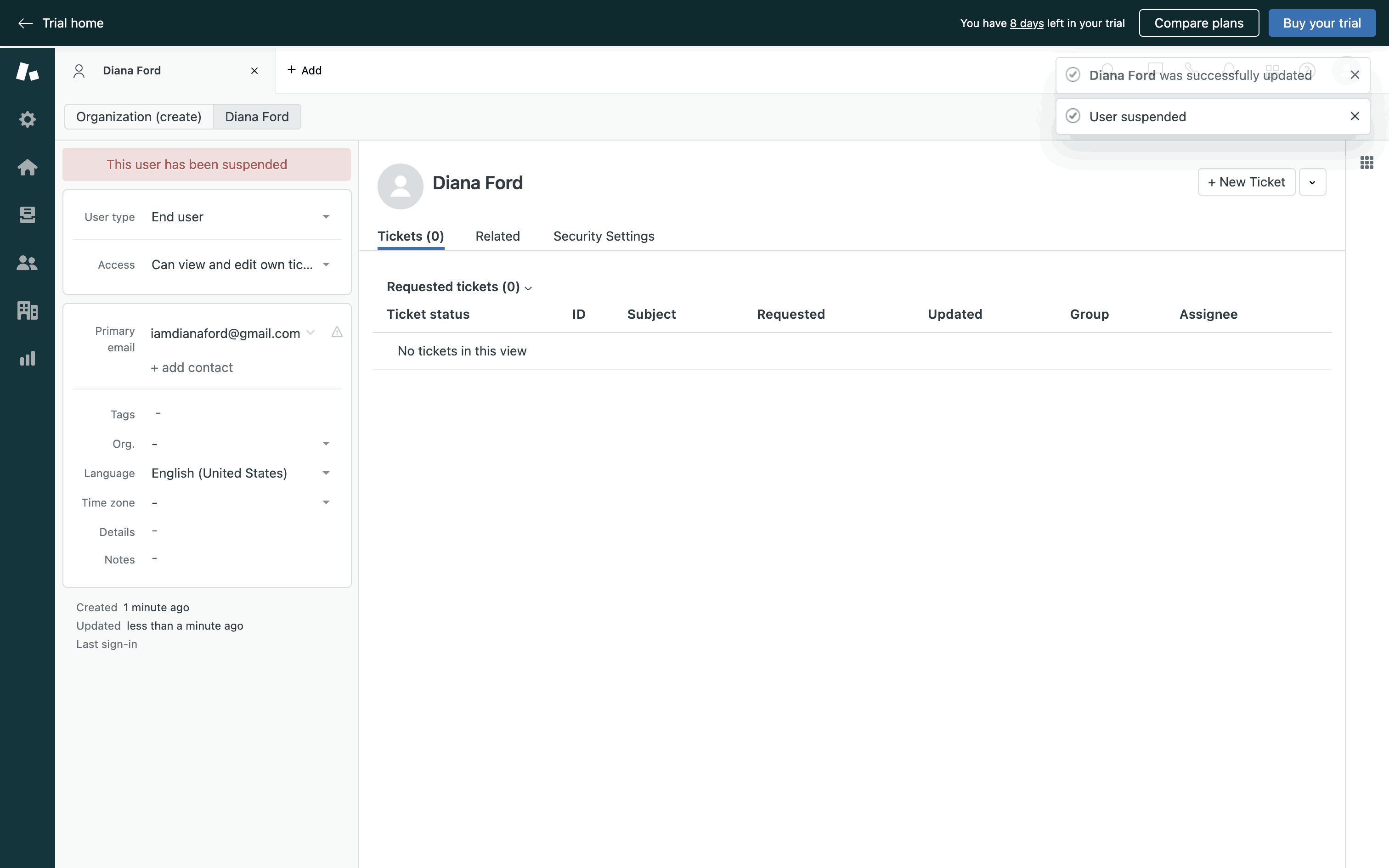Click the Zendesk logo icon in sidebar
Screen dimensions: 1389x868
point(27,71)
